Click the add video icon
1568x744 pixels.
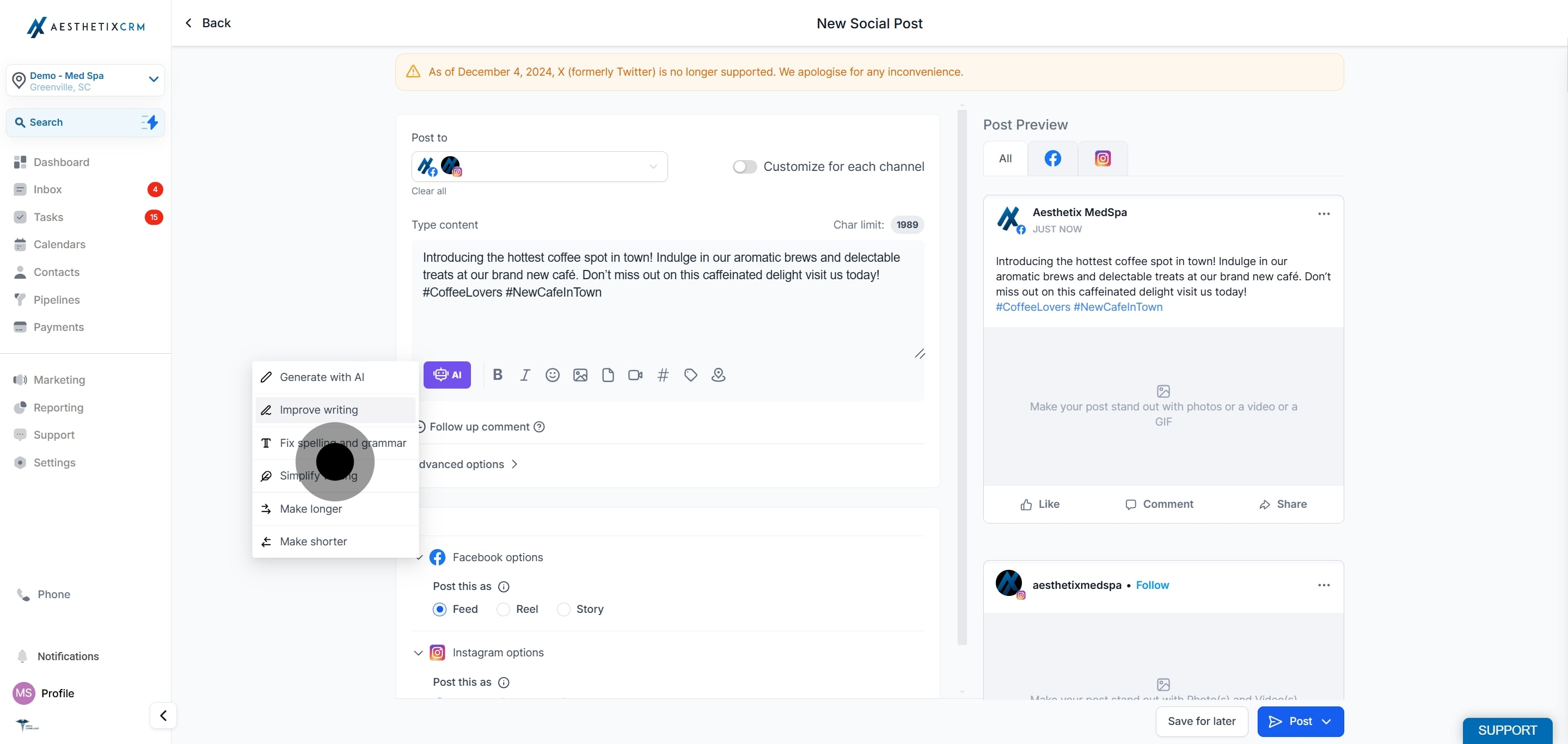(635, 375)
